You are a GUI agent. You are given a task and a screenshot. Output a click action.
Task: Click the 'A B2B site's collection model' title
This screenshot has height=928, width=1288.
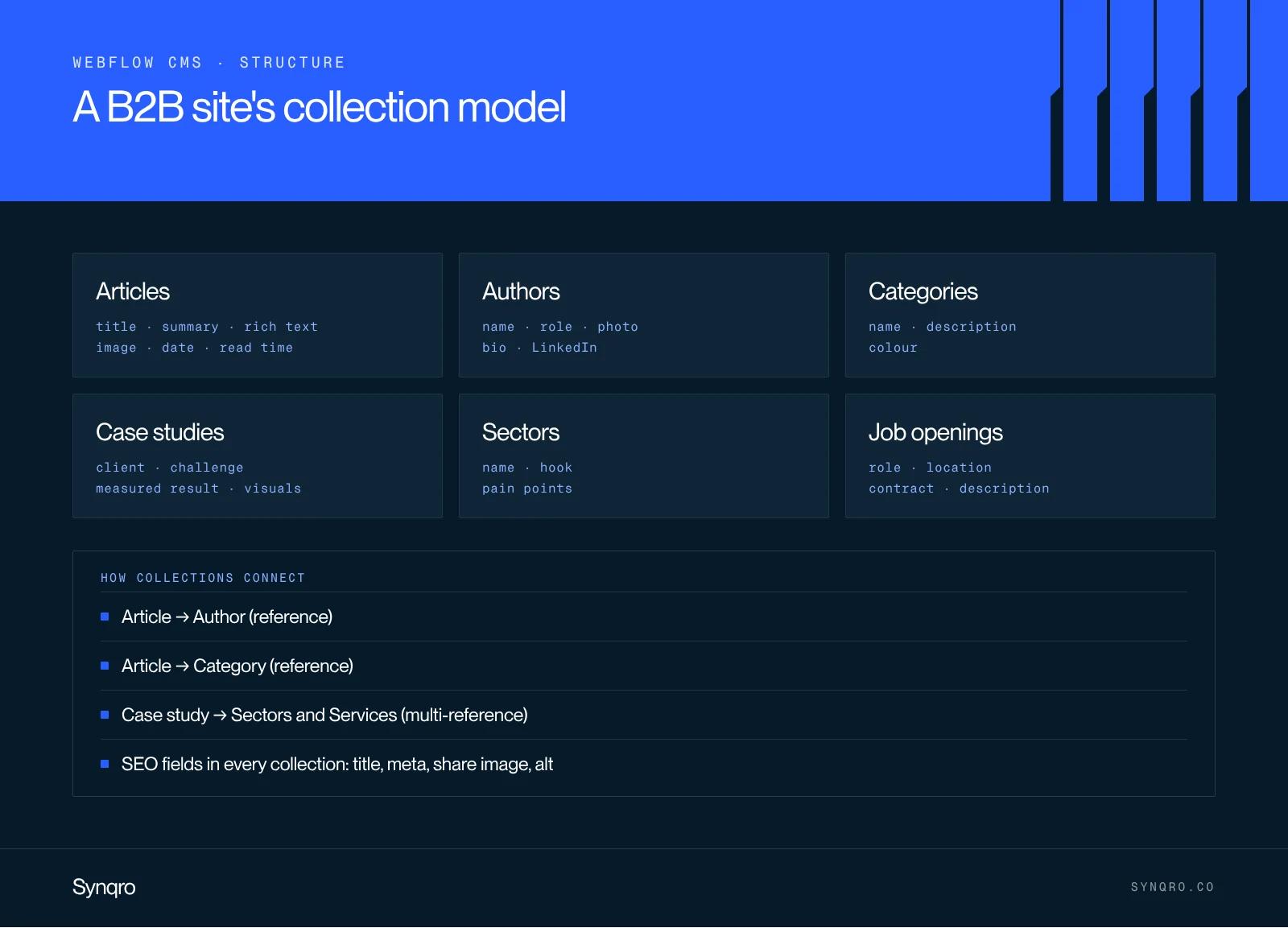click(320, 107)
